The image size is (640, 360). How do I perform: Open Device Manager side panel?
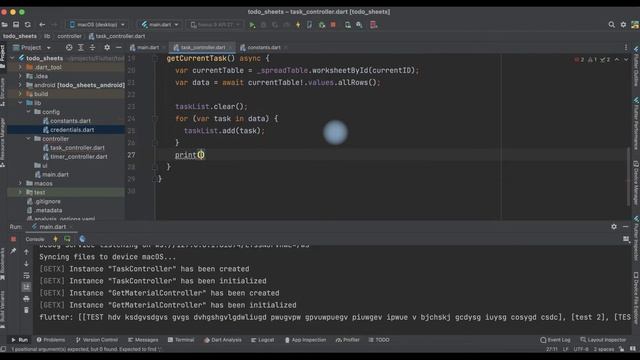(636, 182)
